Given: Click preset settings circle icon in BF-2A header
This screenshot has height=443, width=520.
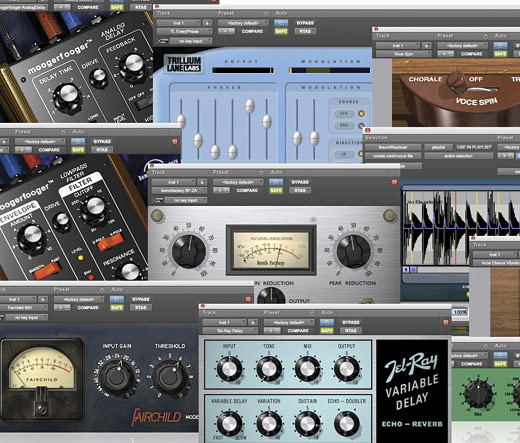Looking at the screenshot, I should [x=261, y=173].
